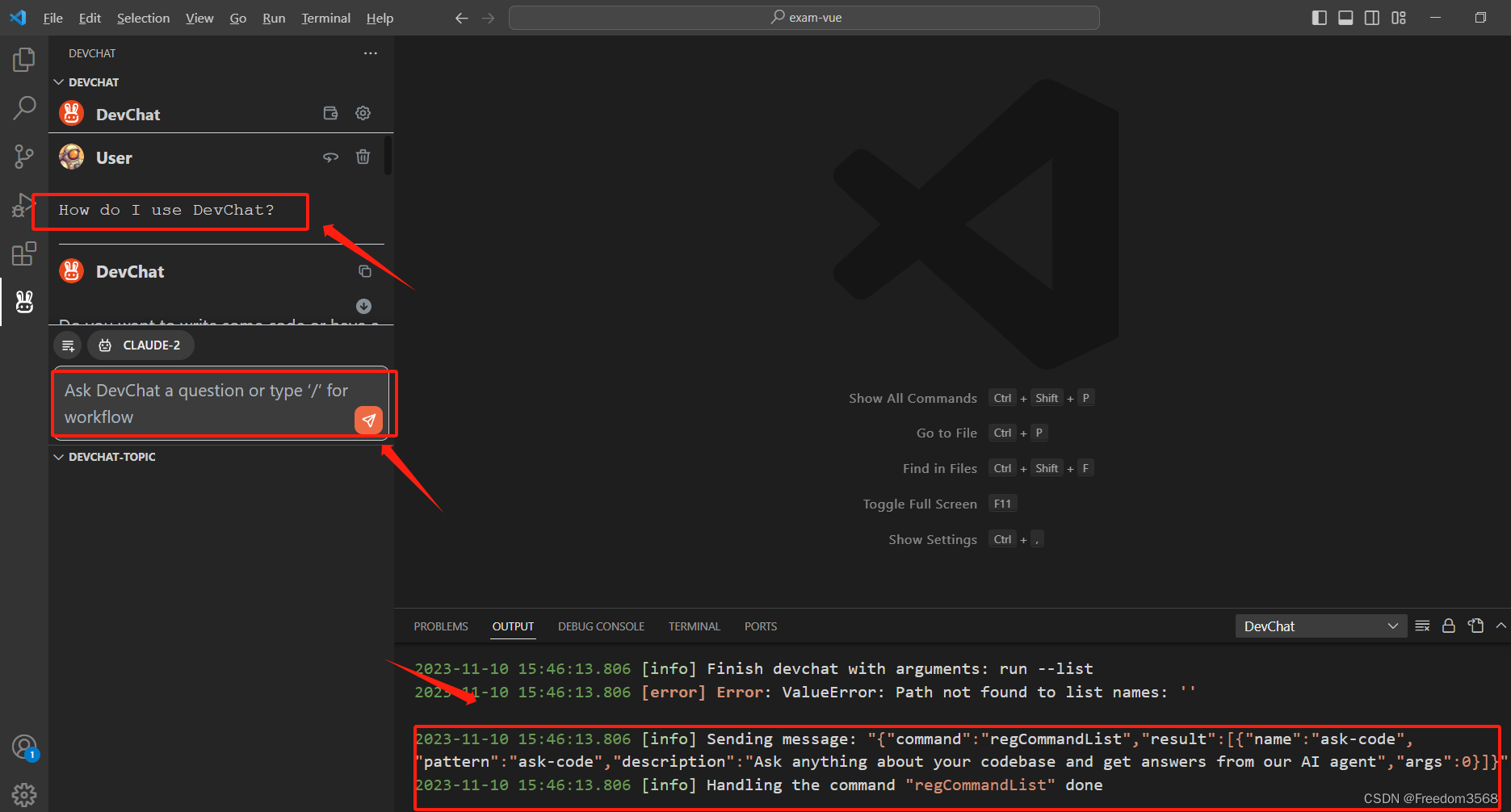Open the Search view in activity bar

coord(24,107)
